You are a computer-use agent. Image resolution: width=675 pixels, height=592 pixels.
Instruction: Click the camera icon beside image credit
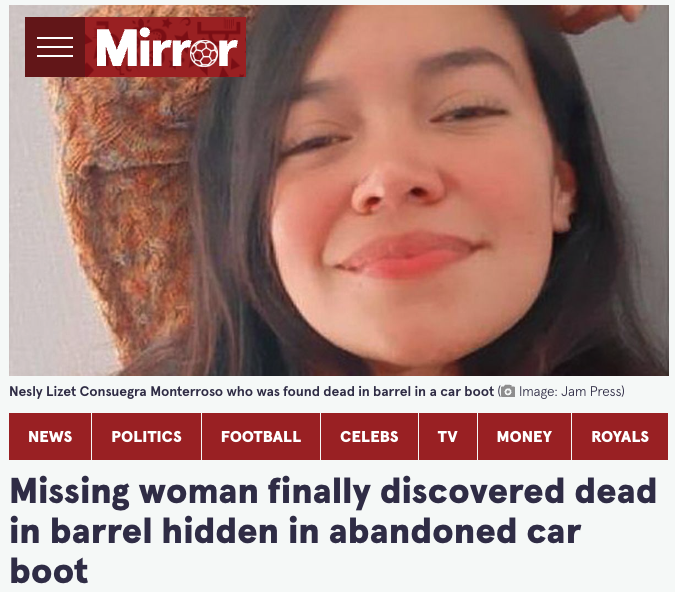click(508, 391)
